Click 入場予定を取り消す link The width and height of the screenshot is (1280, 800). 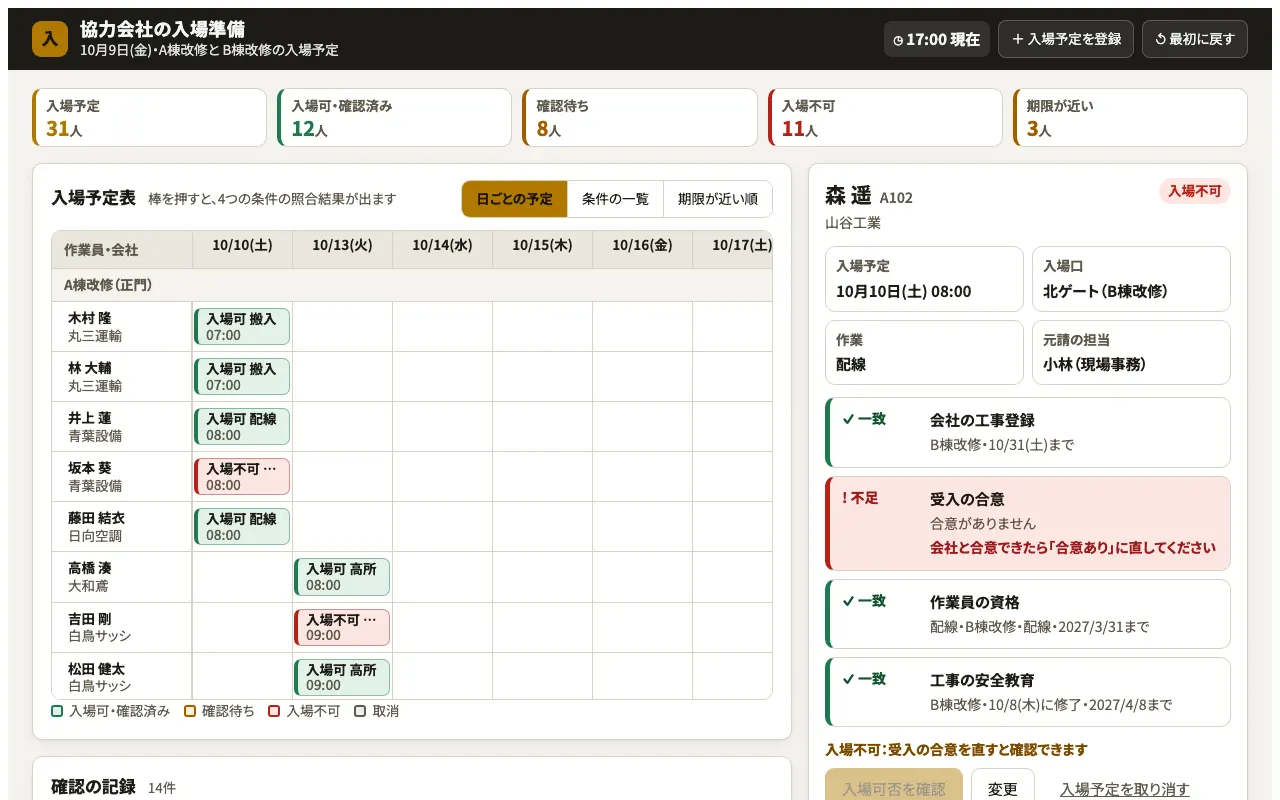[1125, 789]
